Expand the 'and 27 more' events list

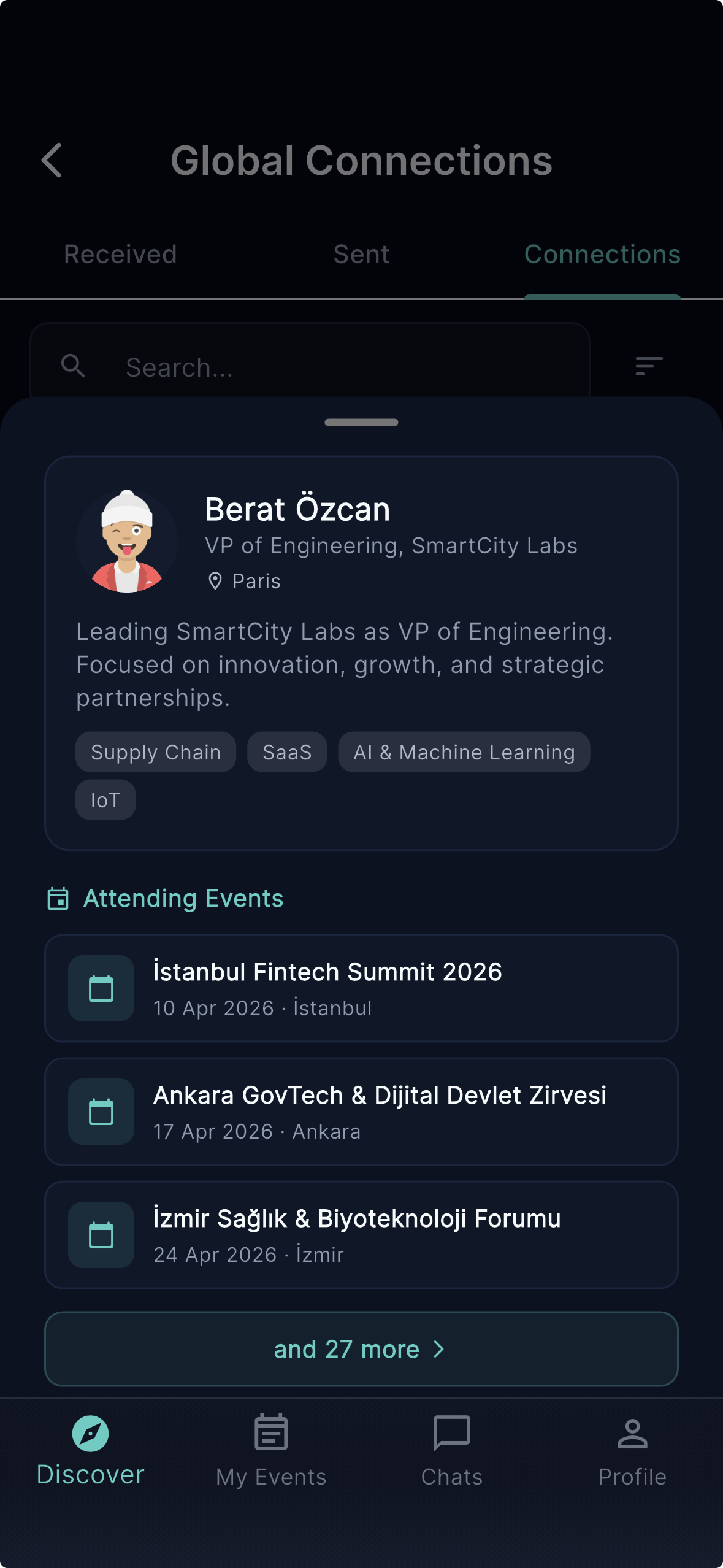click(x=361, y=1348)
